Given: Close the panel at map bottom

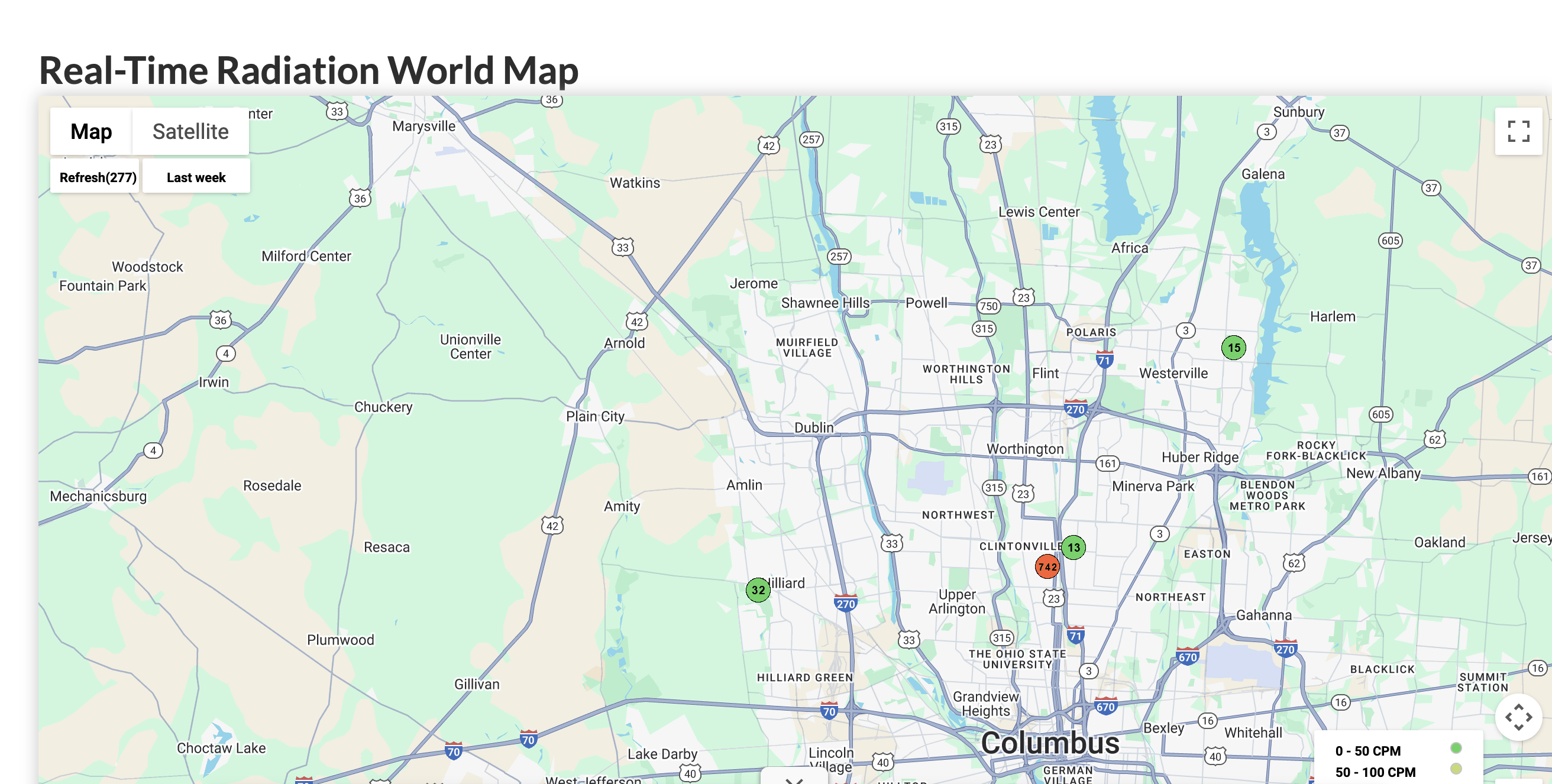Looking at the screenshot, I should click(x=794, y=779).
